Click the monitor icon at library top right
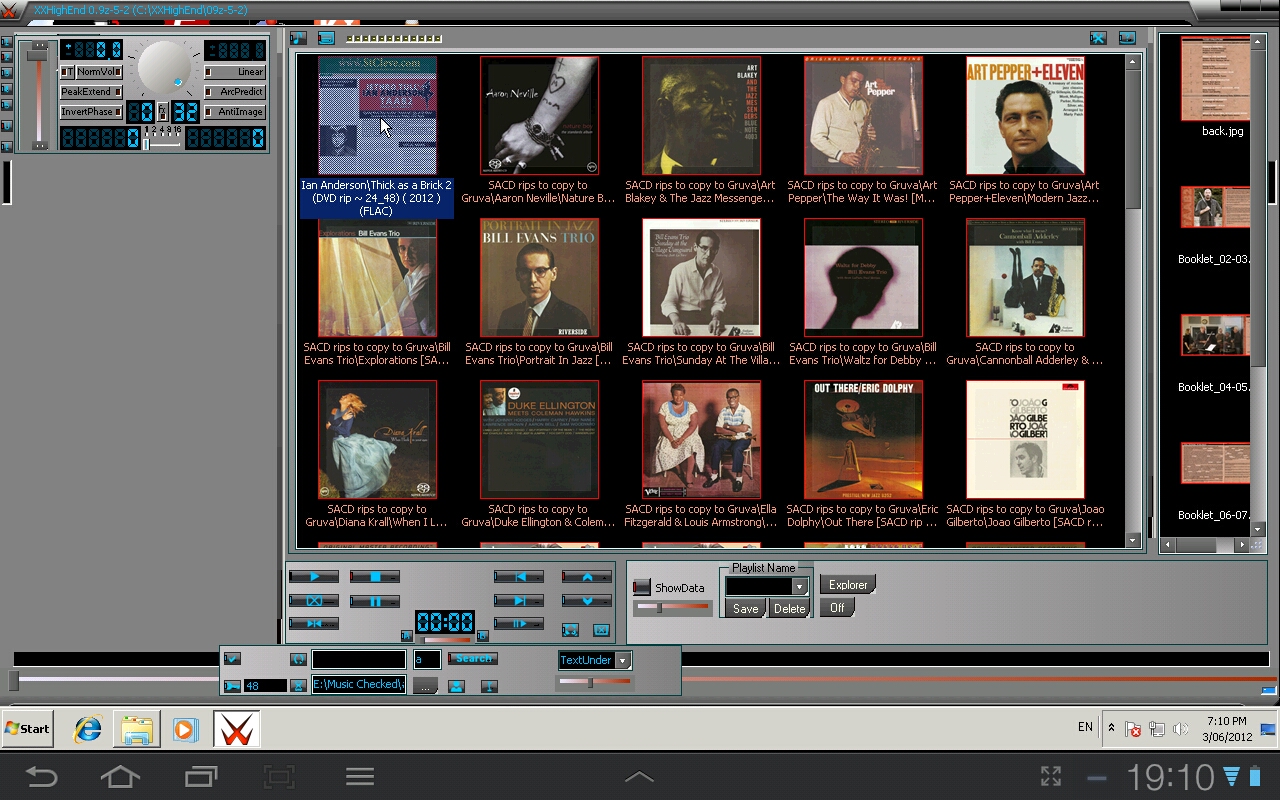 [1127, 38]
